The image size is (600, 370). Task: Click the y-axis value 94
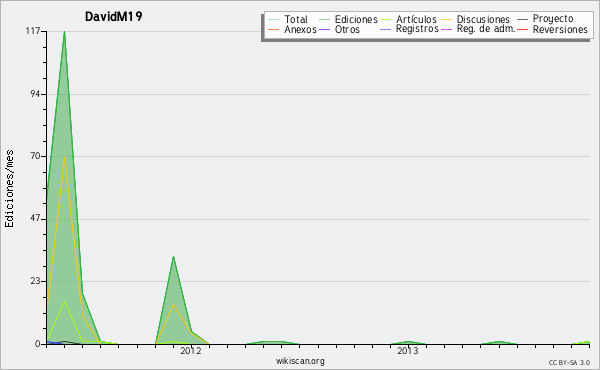[x=35, y=94]
